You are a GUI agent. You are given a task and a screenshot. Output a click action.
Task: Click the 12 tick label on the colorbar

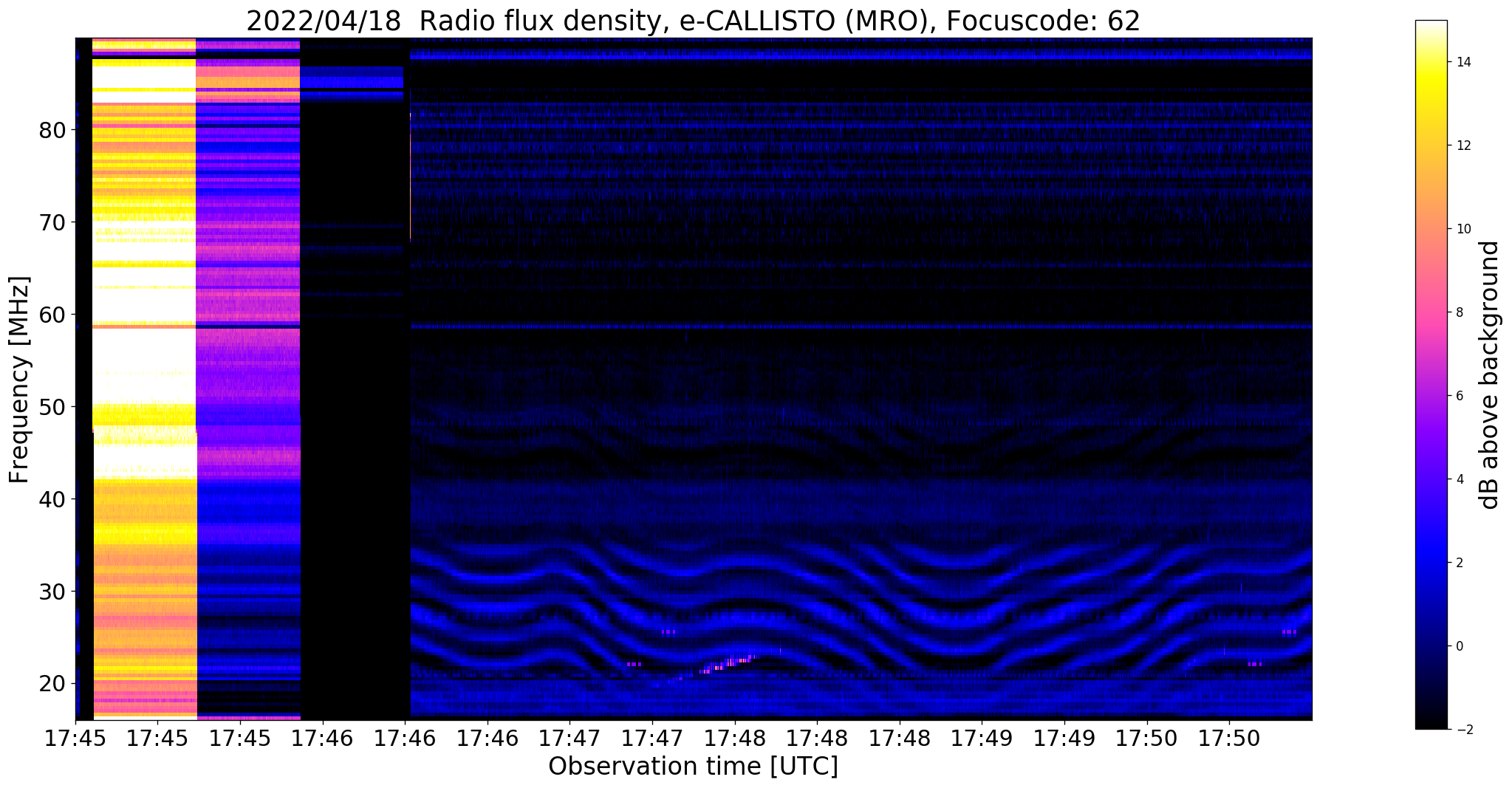(1462, 145)
